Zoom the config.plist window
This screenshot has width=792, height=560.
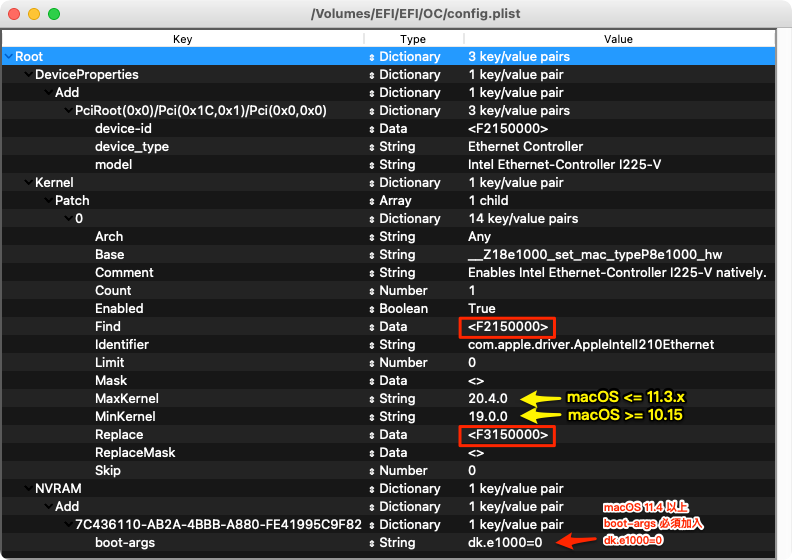tap(54, 14)
